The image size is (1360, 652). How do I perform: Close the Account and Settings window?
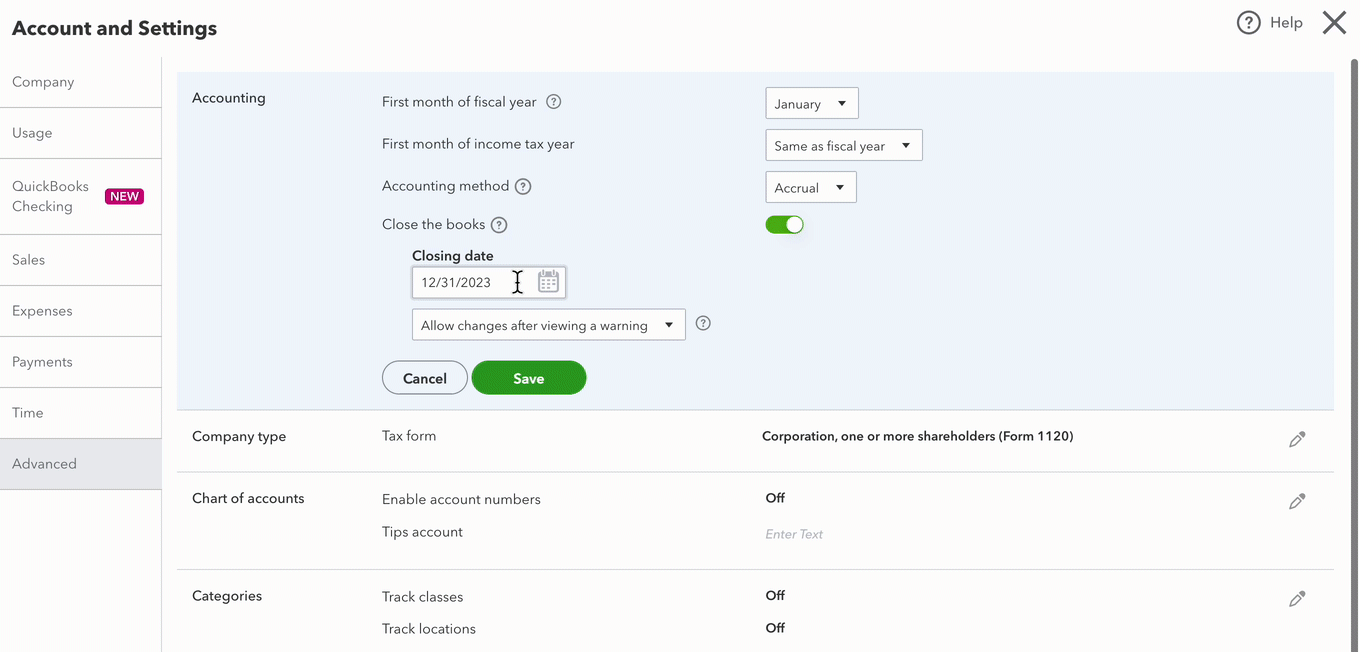(1334, 23)
